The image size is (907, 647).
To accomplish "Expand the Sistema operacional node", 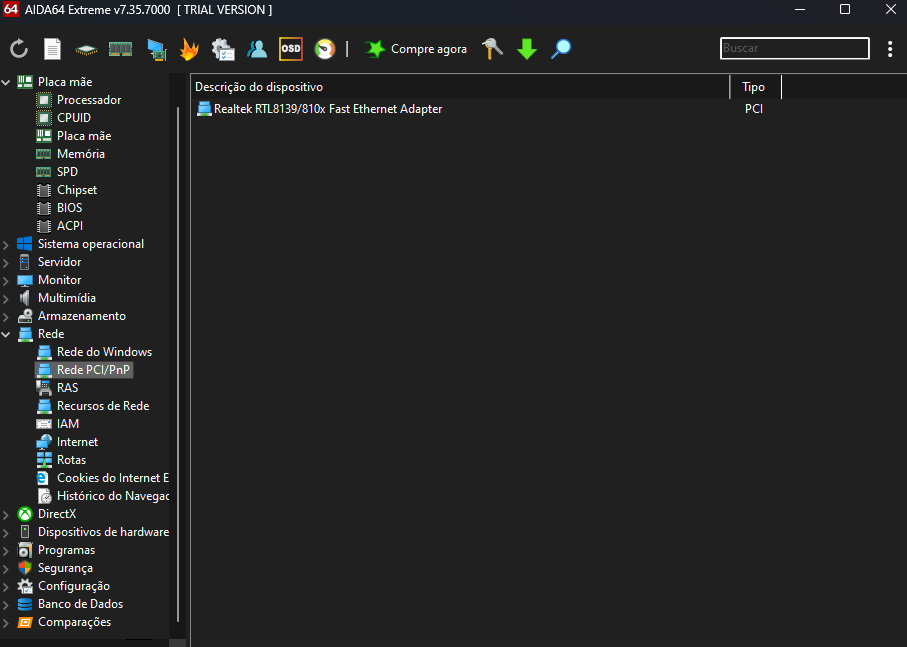I will 6,245.
